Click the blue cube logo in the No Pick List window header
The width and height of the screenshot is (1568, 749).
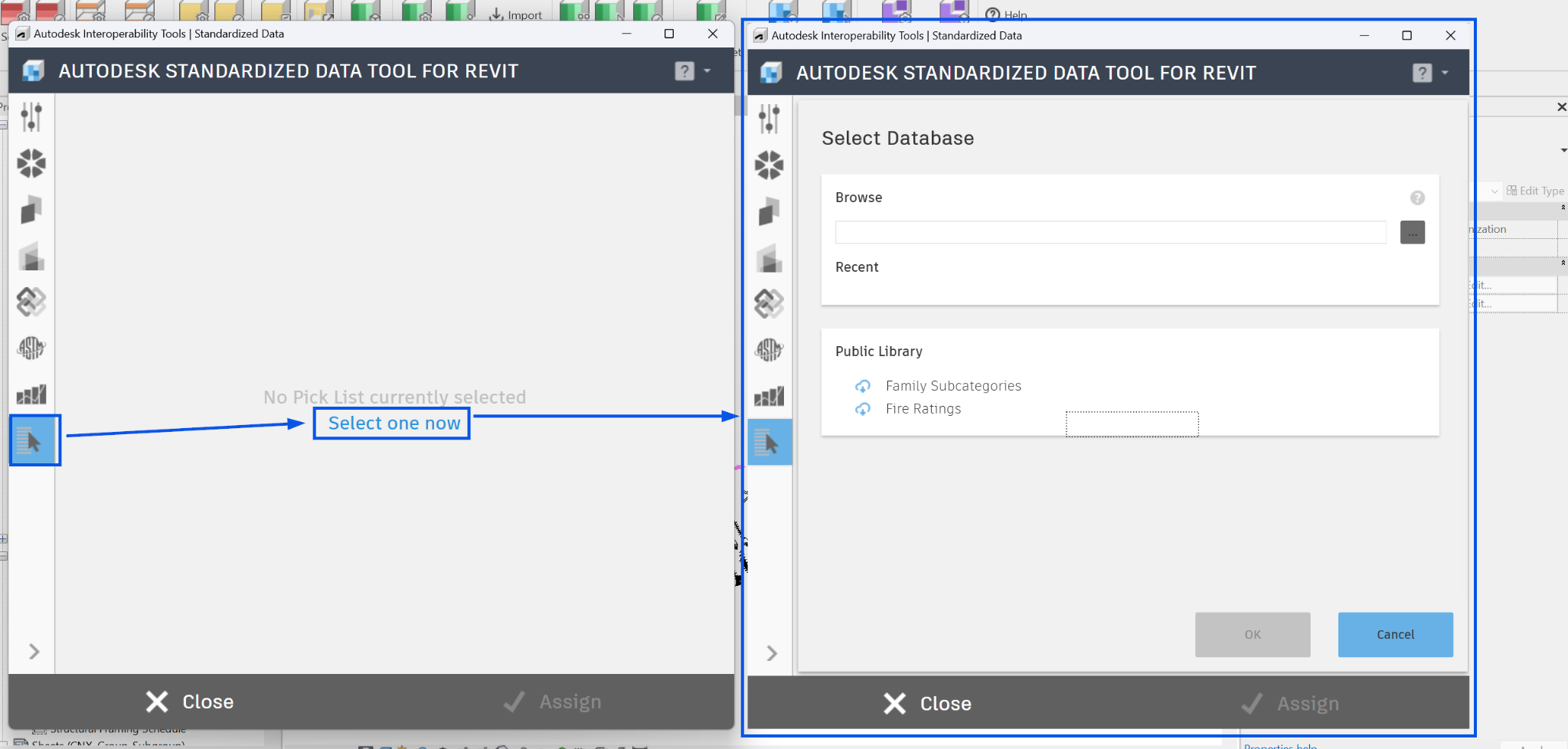click(34, 71)
